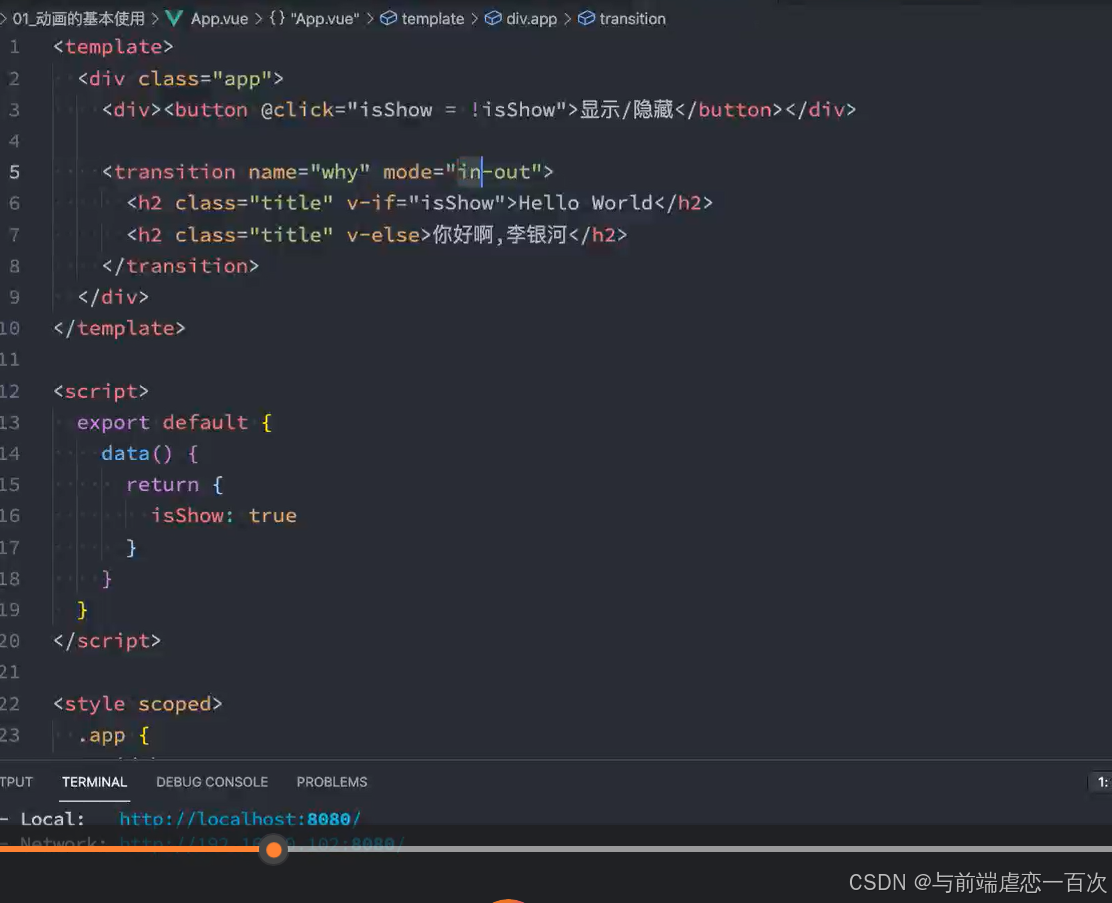
Task: Switch to the PROBLEMS tab
Action: (332, 782)
